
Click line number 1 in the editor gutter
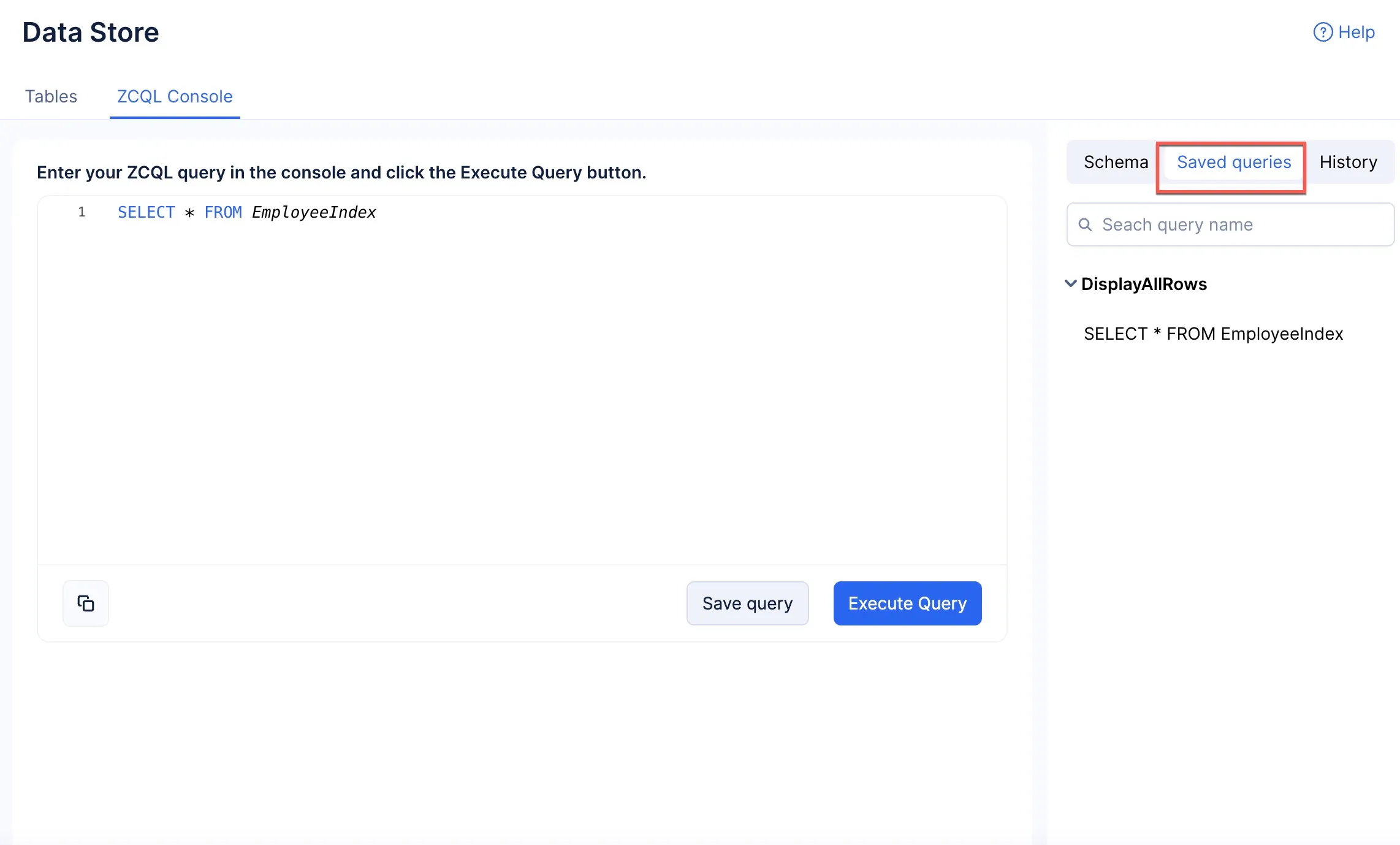click(x=82, y=212)
